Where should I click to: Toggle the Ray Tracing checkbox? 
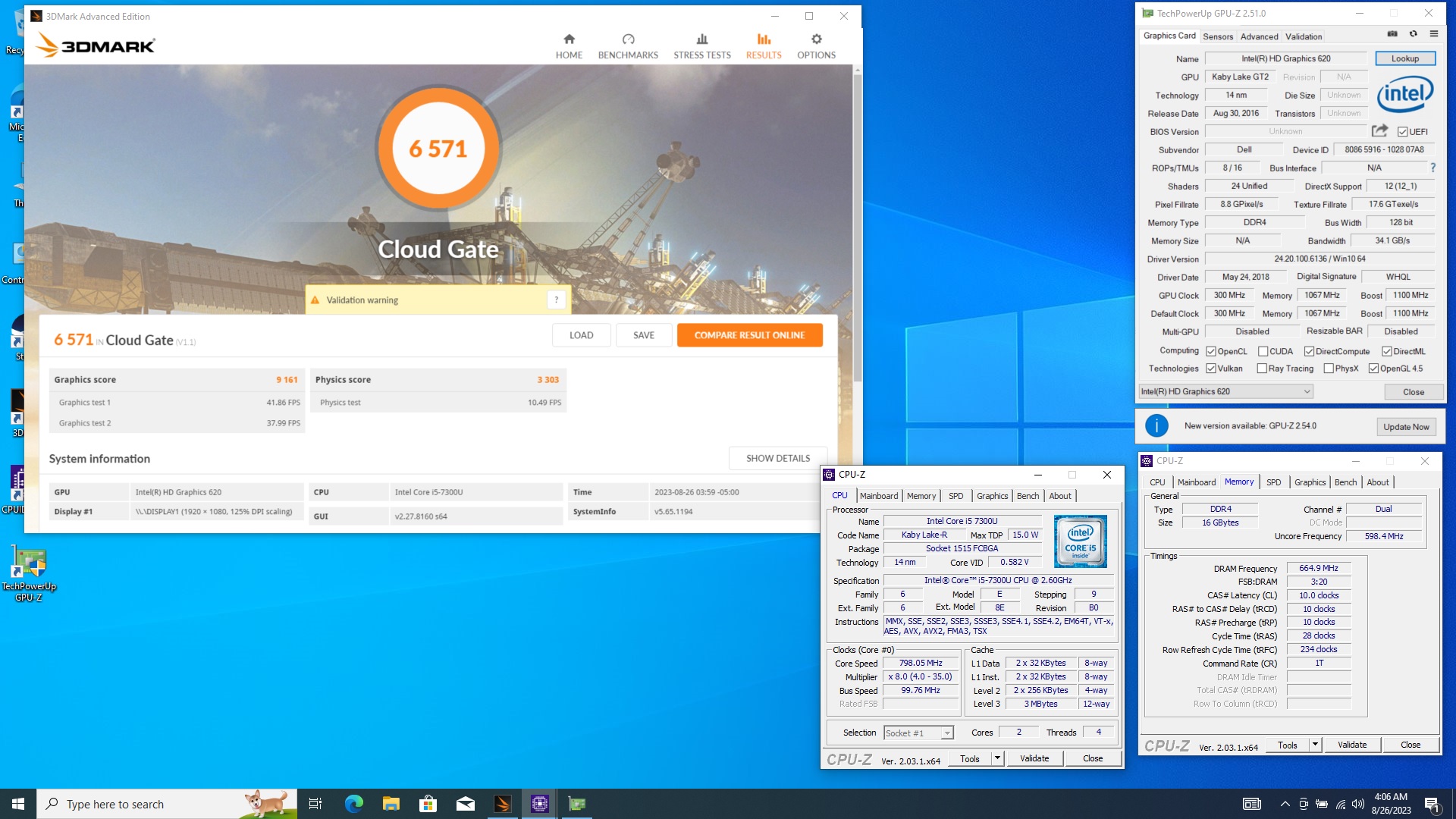1262,369
